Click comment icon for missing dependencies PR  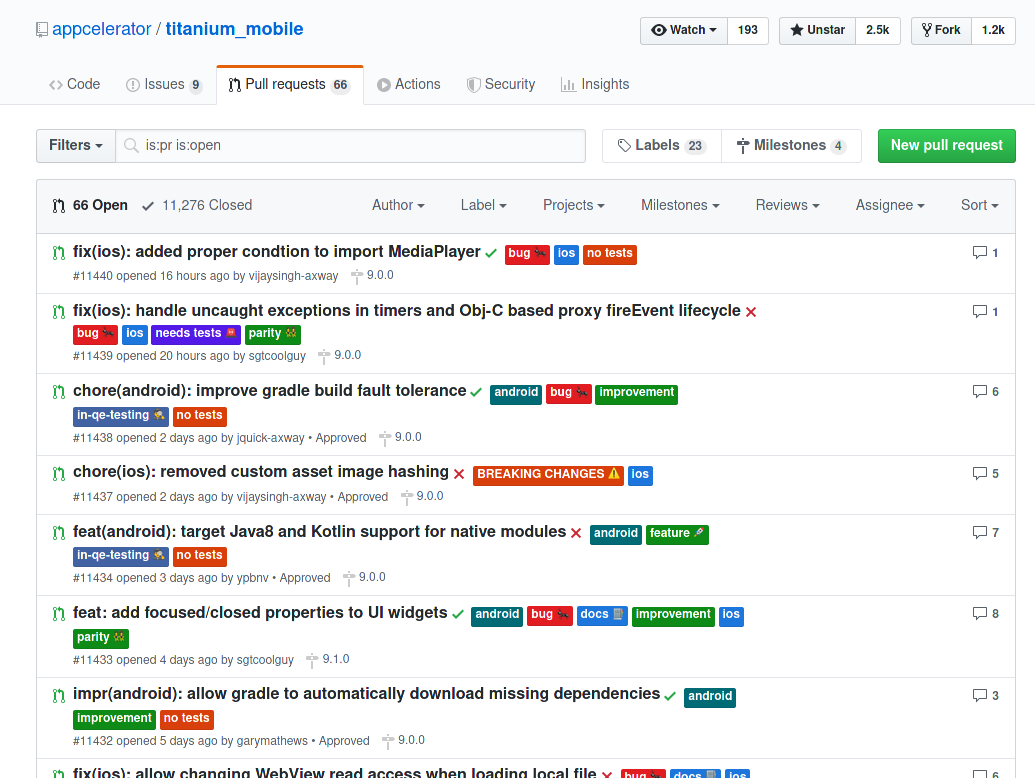pyautogui.click(x=980, y=695)
